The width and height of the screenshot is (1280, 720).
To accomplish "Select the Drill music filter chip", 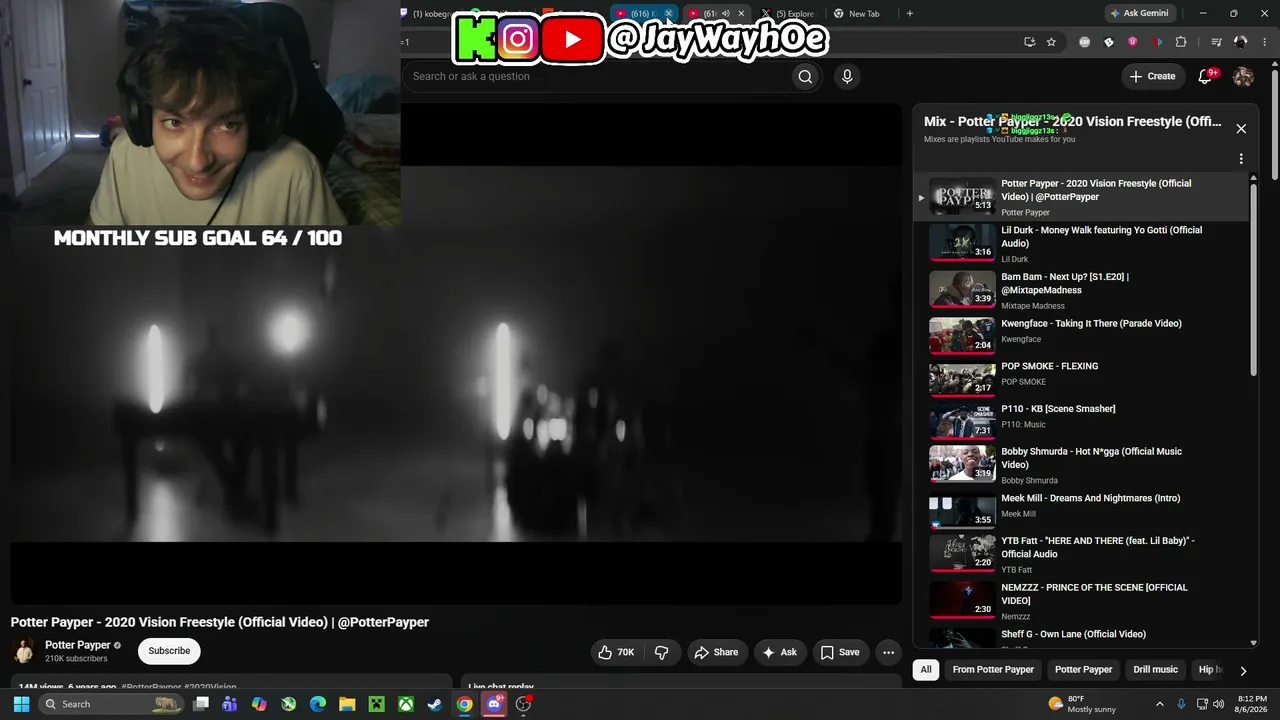I will click(1155, 670).
